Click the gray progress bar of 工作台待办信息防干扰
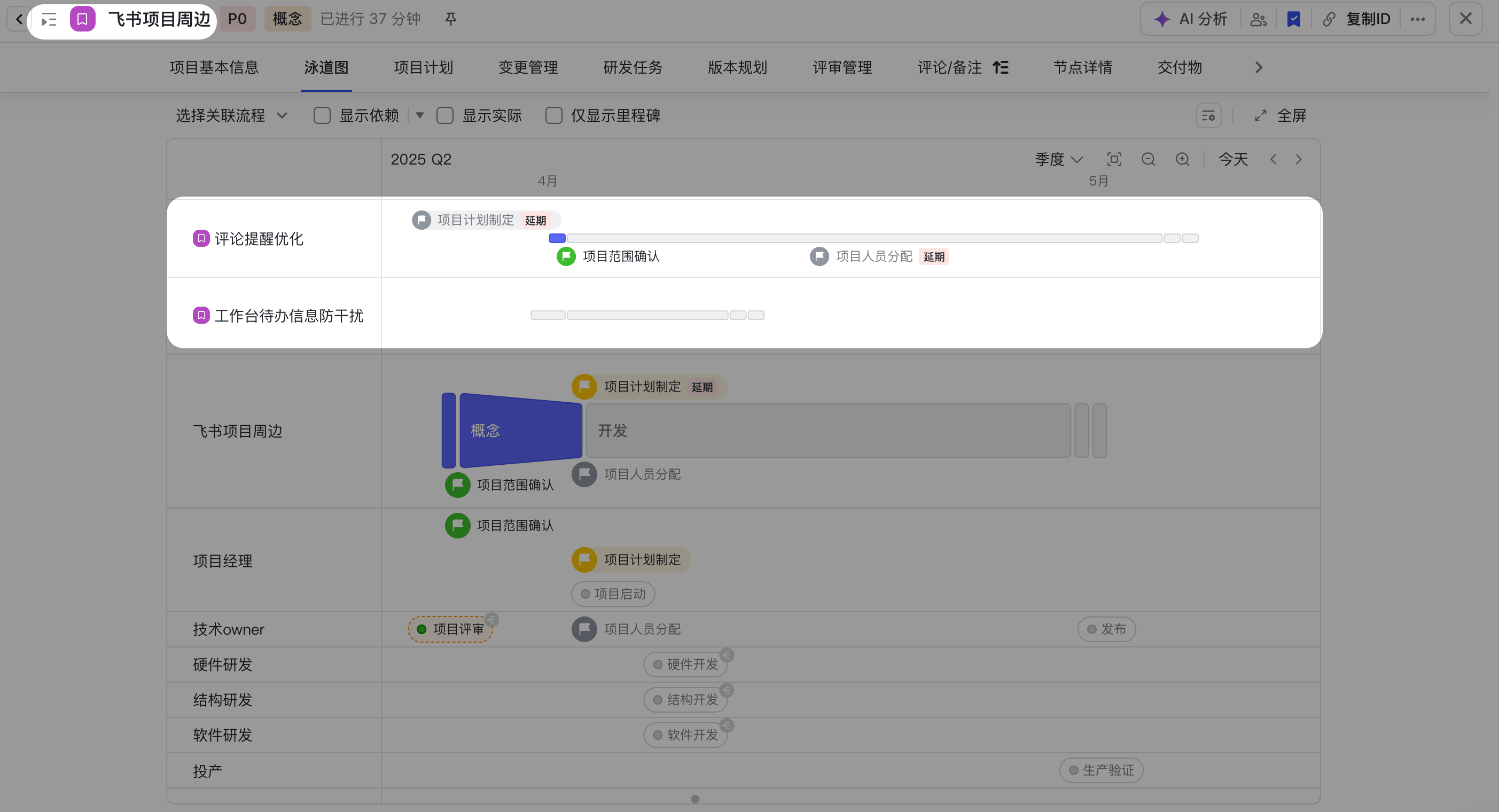 647,315
